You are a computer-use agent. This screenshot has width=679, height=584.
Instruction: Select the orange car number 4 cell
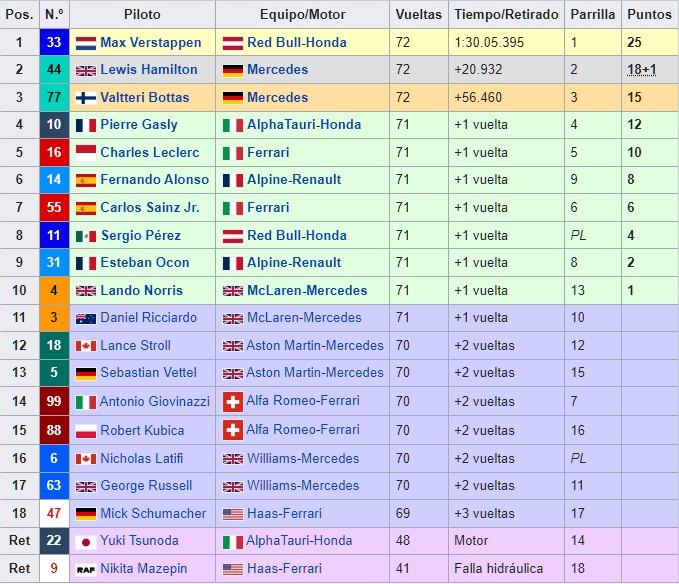pos(54,290)
